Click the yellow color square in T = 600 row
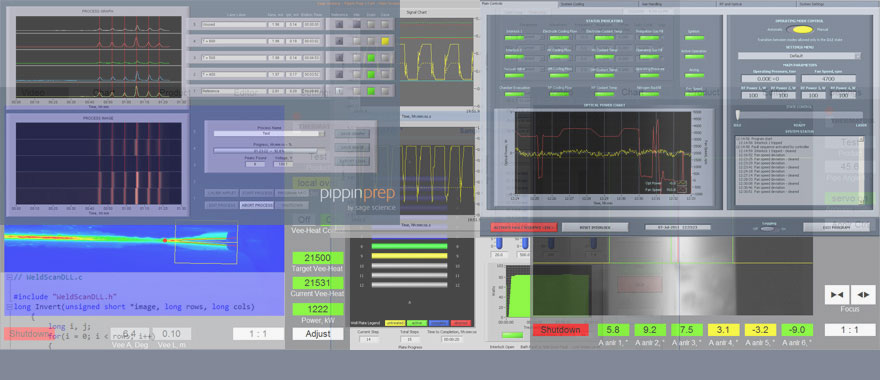 (x=385, y=41)
